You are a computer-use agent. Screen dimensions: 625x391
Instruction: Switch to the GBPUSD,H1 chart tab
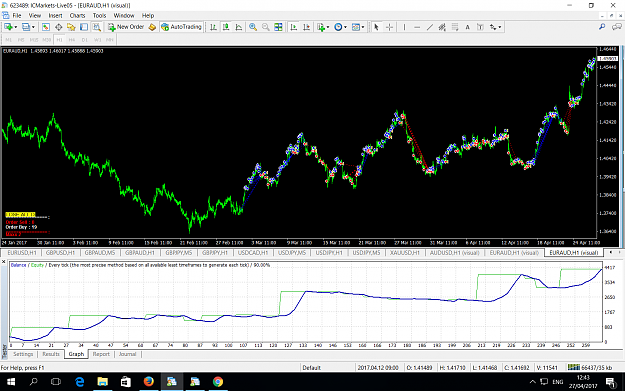(60, 253)
